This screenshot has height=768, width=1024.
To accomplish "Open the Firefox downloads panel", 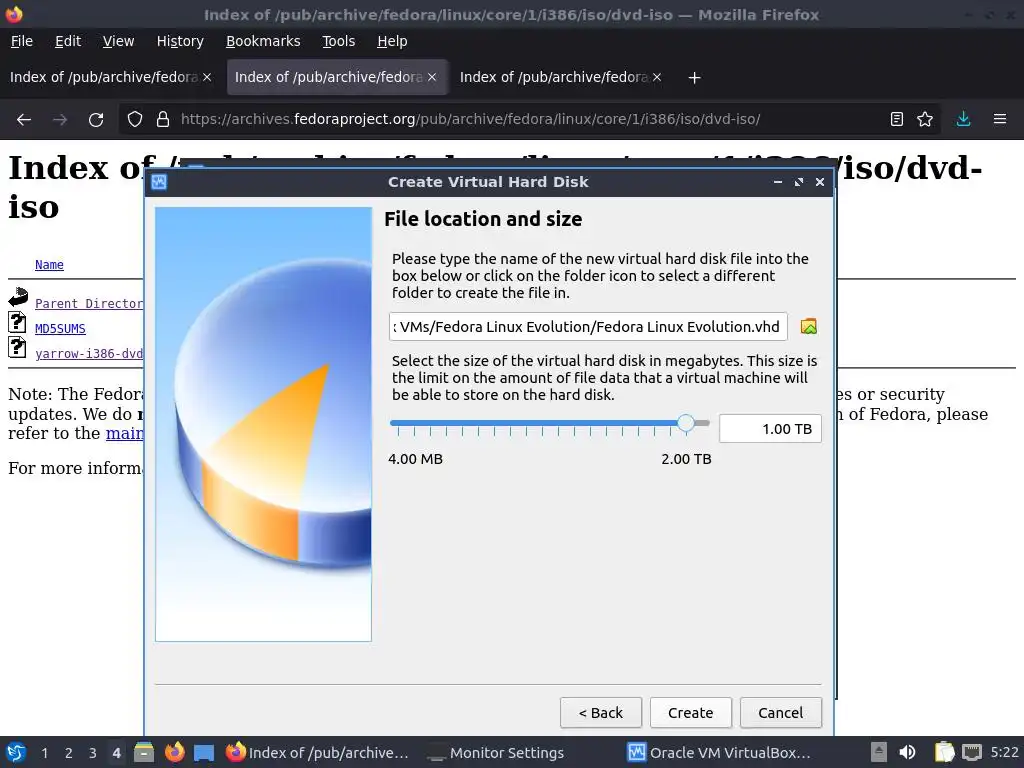I will (x=963, y=120).
